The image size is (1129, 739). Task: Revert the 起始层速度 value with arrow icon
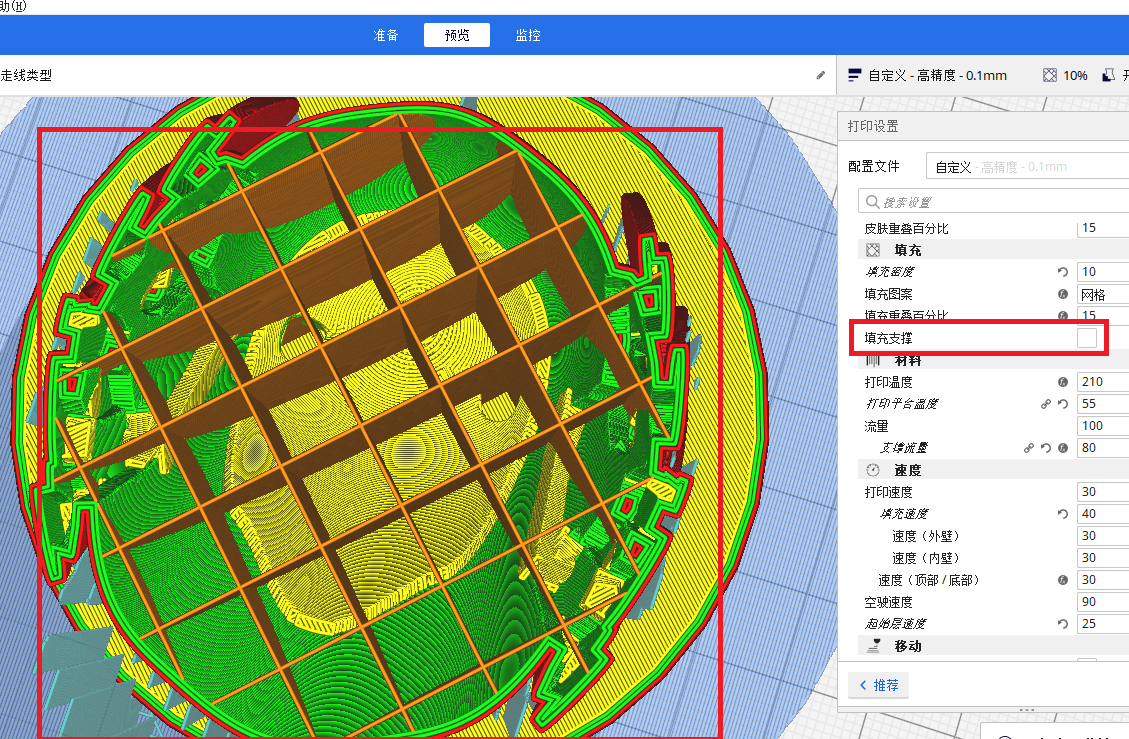click(1063, 624)
